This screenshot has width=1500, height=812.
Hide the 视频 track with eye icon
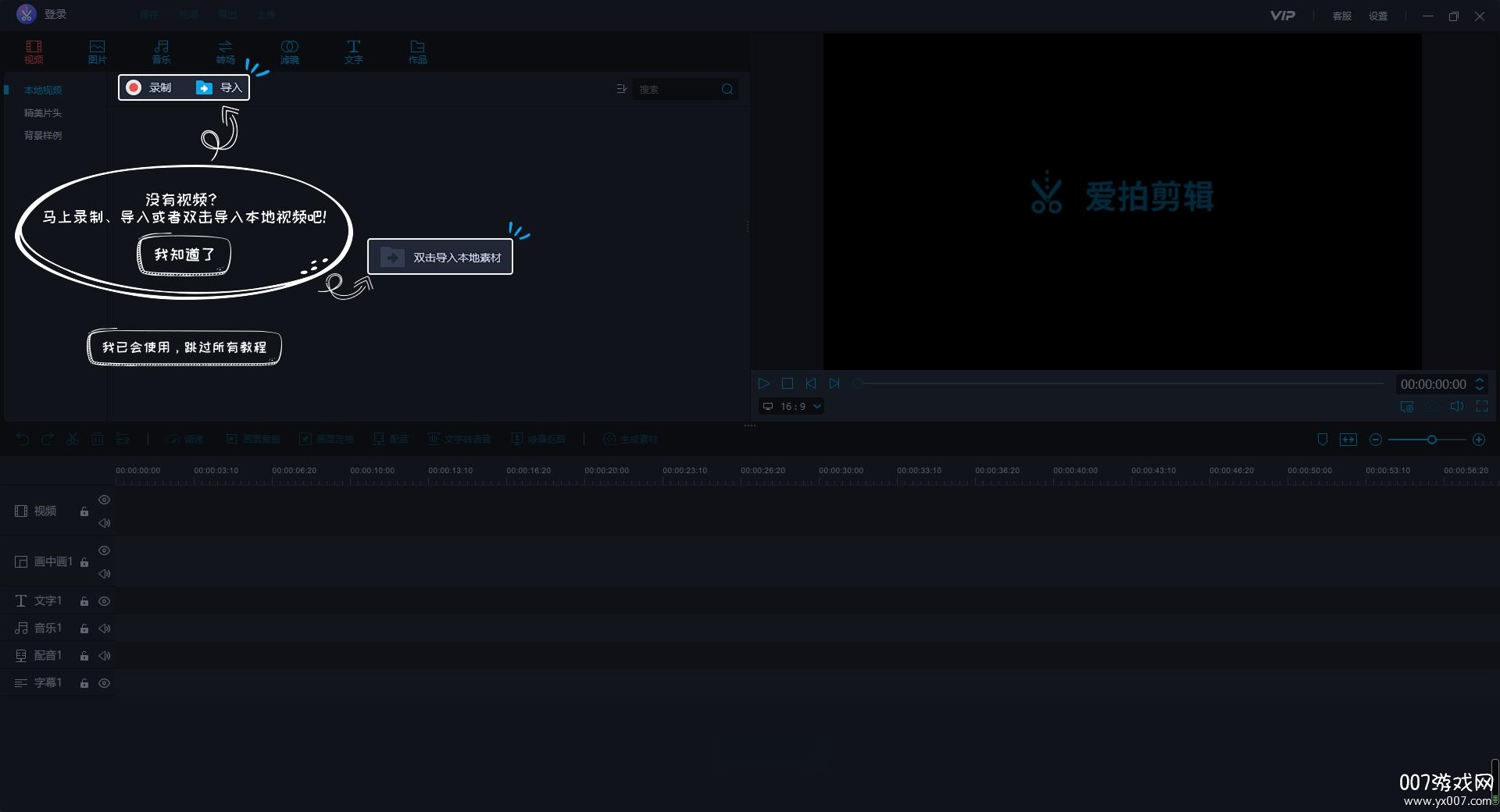(104, 500)
